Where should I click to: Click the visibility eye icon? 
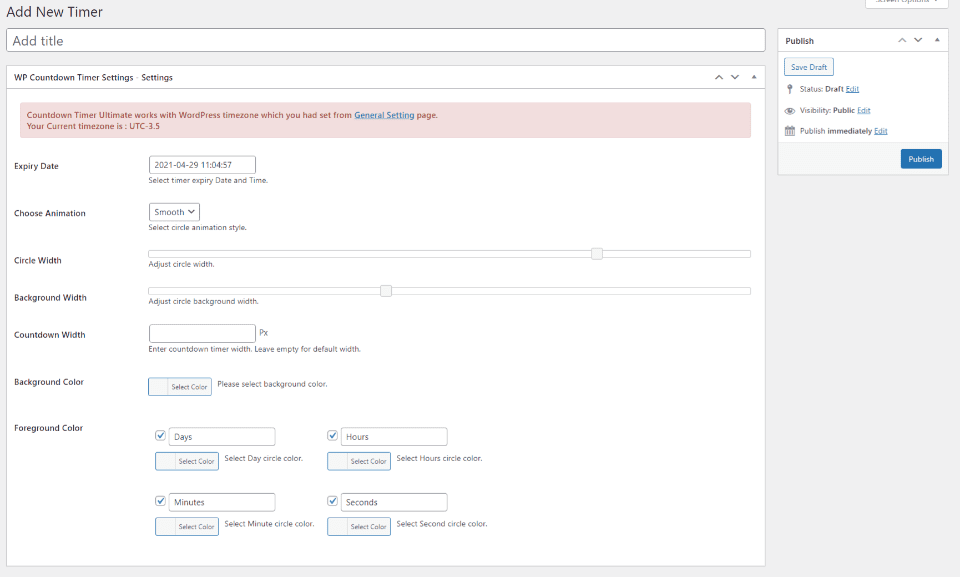click(x=790, y=111)
